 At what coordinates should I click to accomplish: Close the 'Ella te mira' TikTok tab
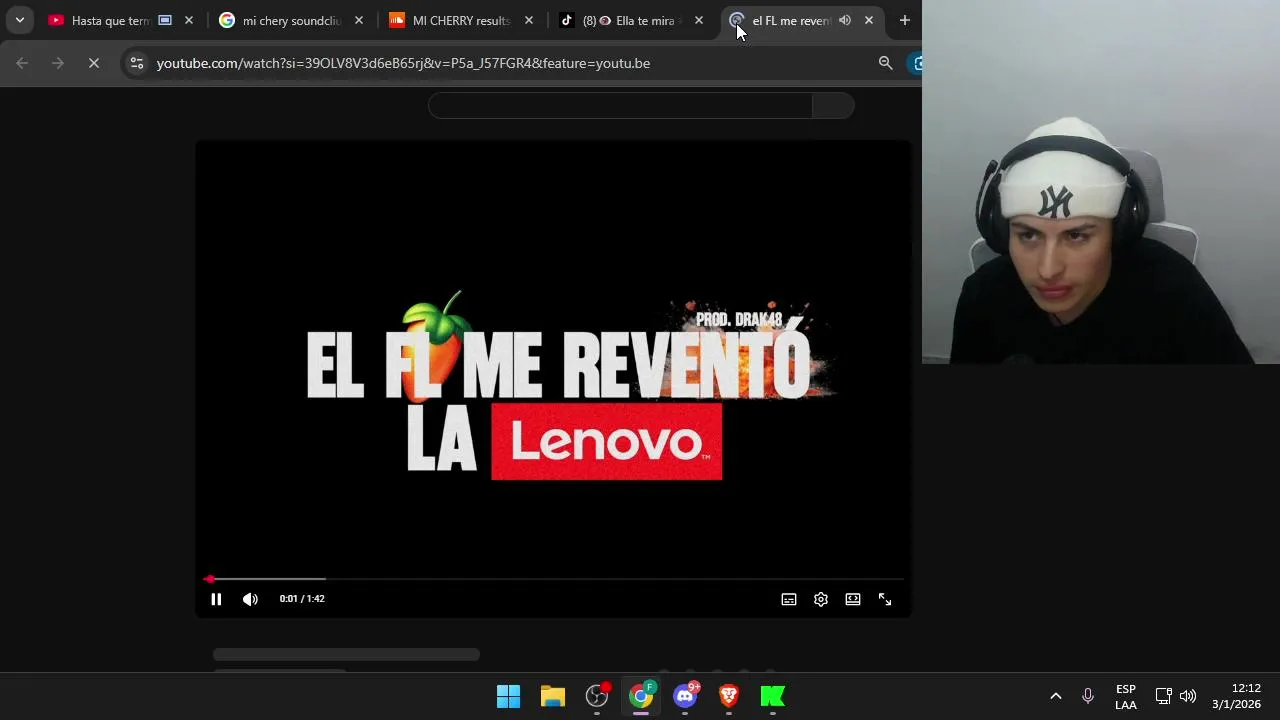coord(699,20)
